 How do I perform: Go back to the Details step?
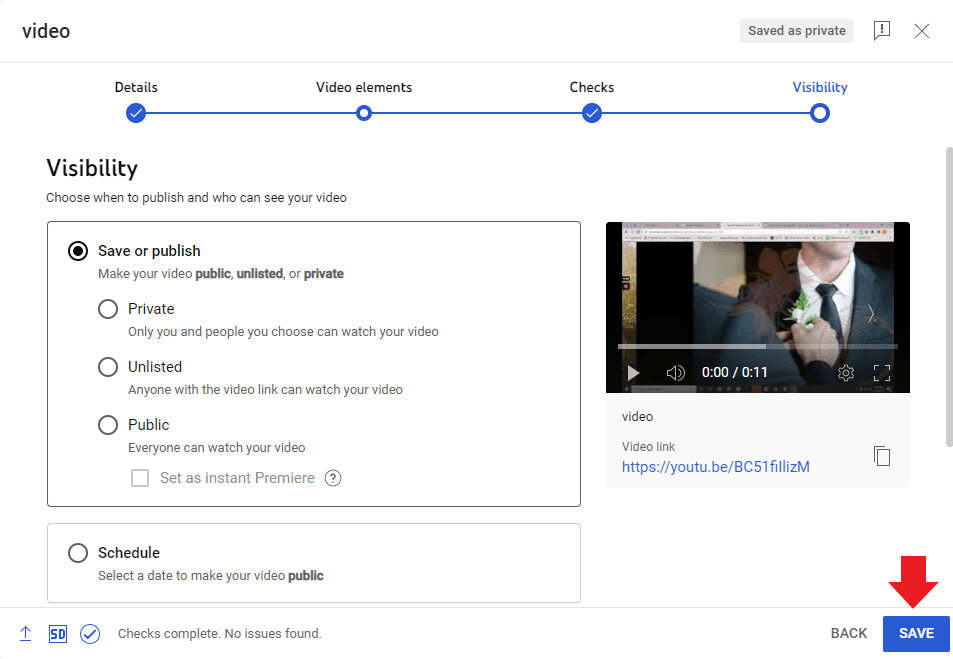coord(136,113)
